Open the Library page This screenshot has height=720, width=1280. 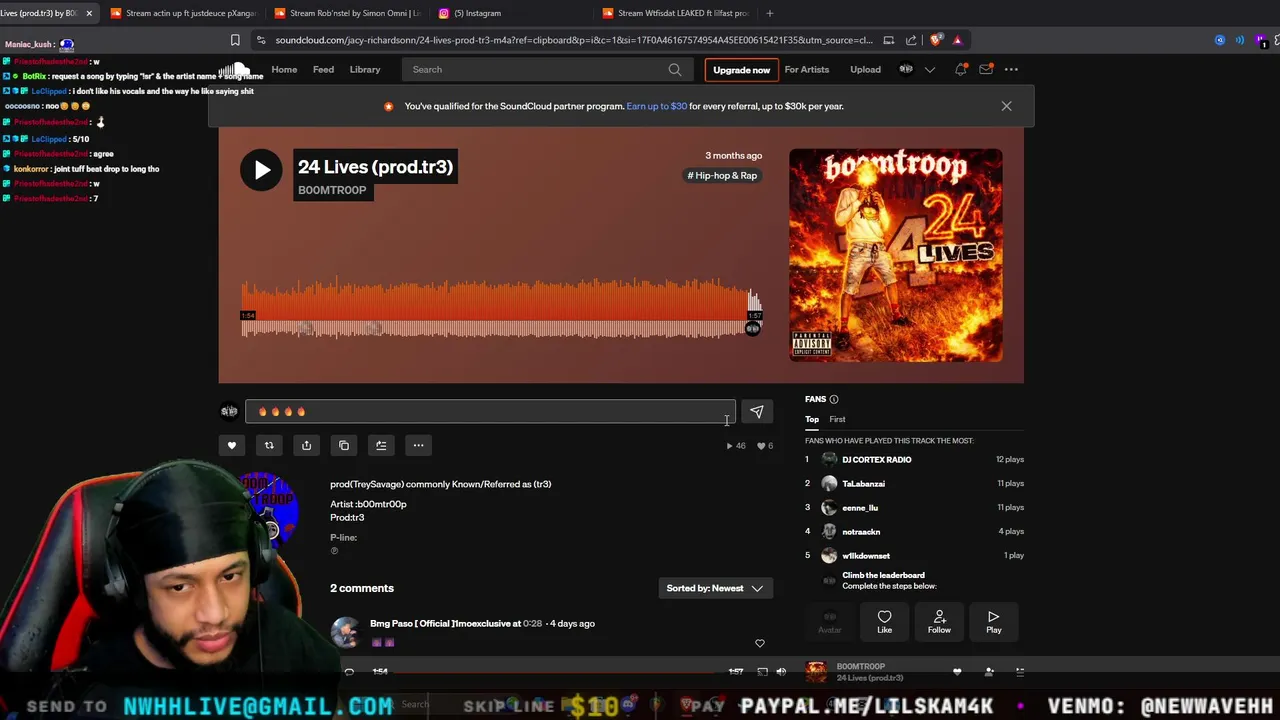pyautogui.click(x=365, y=69)
